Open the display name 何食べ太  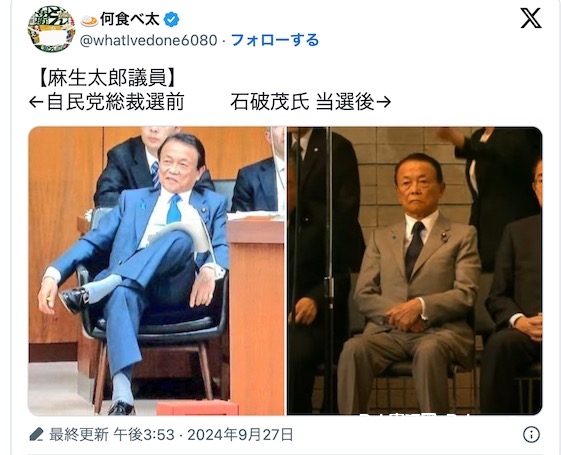[x=130, y=19]
